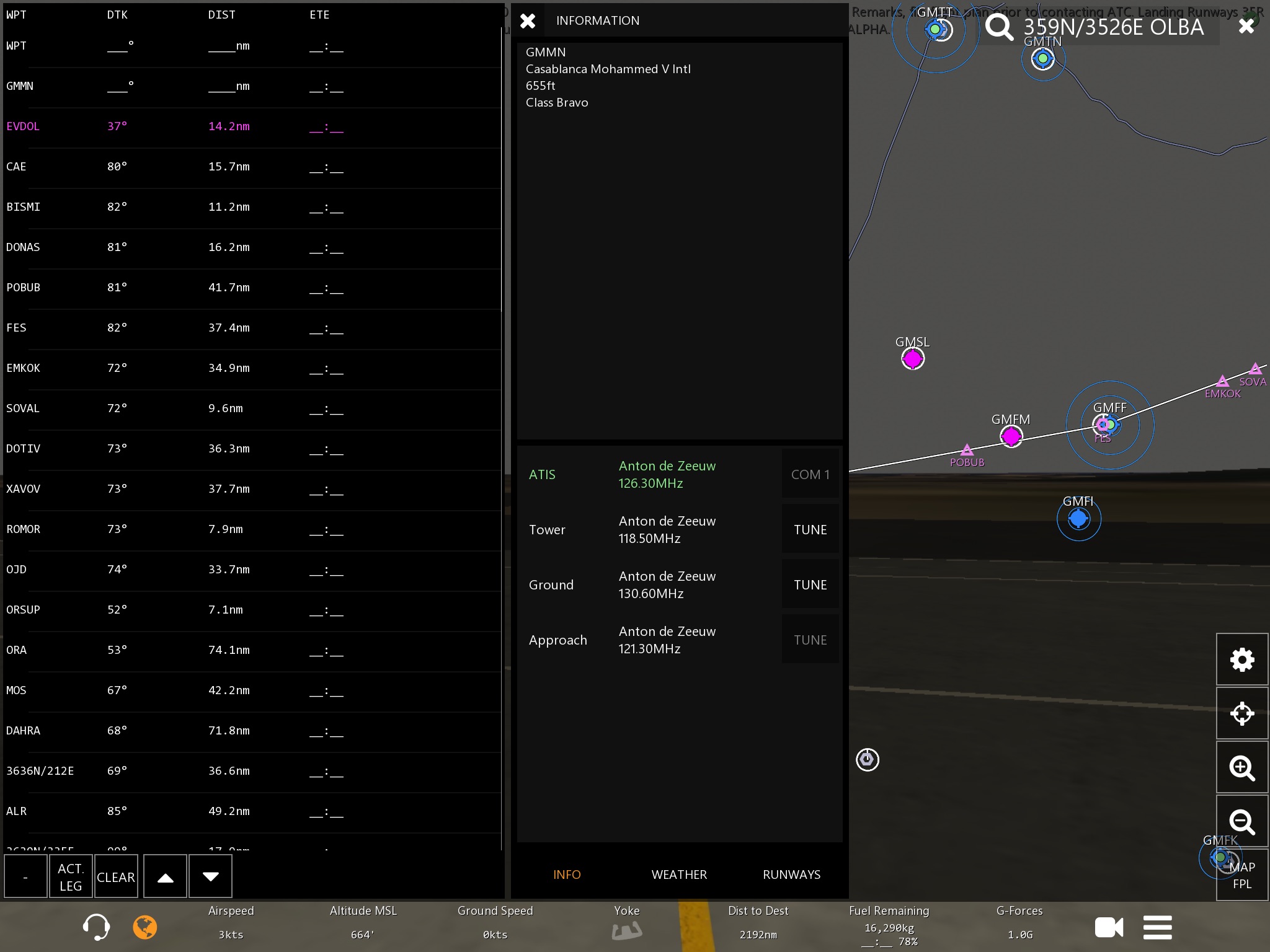Move waypoint up with arrow button
Image resolution: width=1270 pixels, height=952 pixels.
(x=165, y=876)
